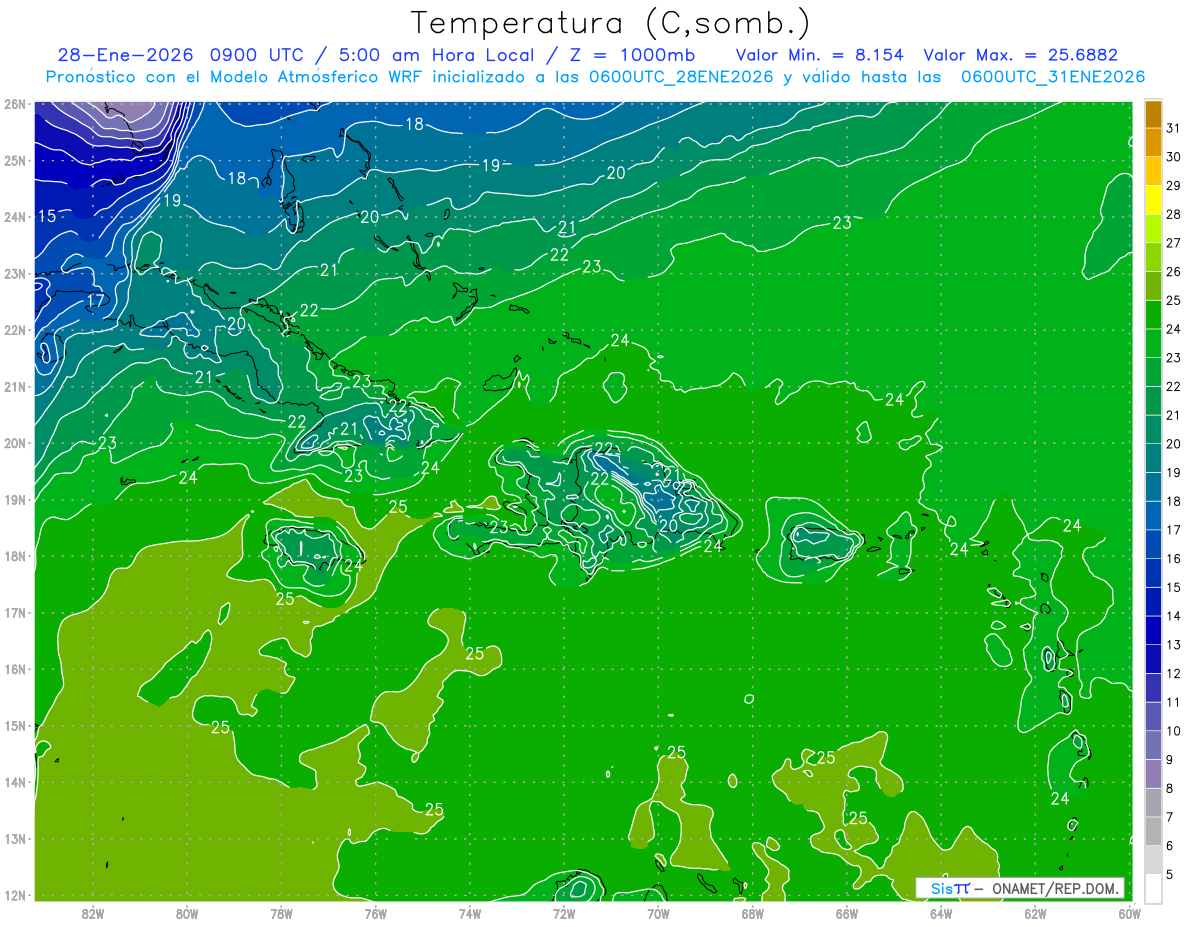Click the white swatch below legend value 5
The image size is (1200, 927).
tap(1153, 888)
